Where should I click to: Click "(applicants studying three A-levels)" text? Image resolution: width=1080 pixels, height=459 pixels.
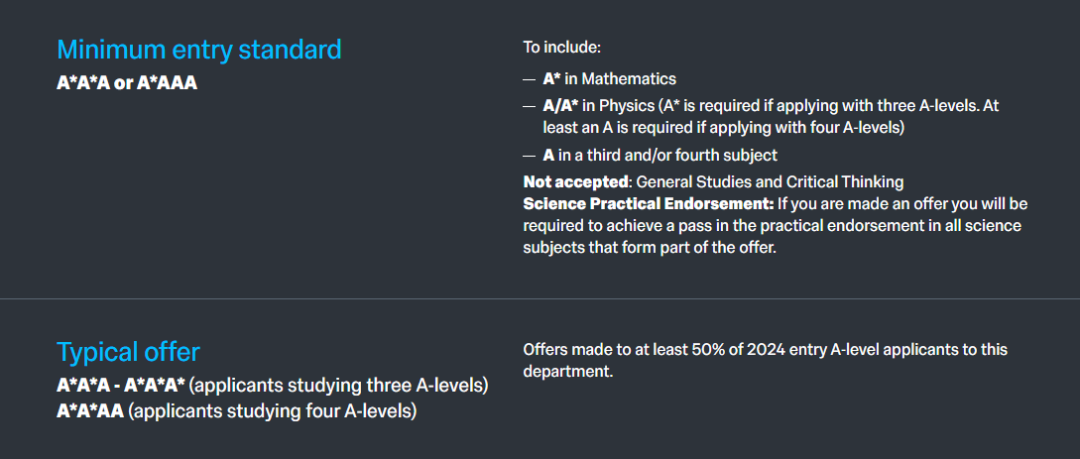click(x=338, y=386)
